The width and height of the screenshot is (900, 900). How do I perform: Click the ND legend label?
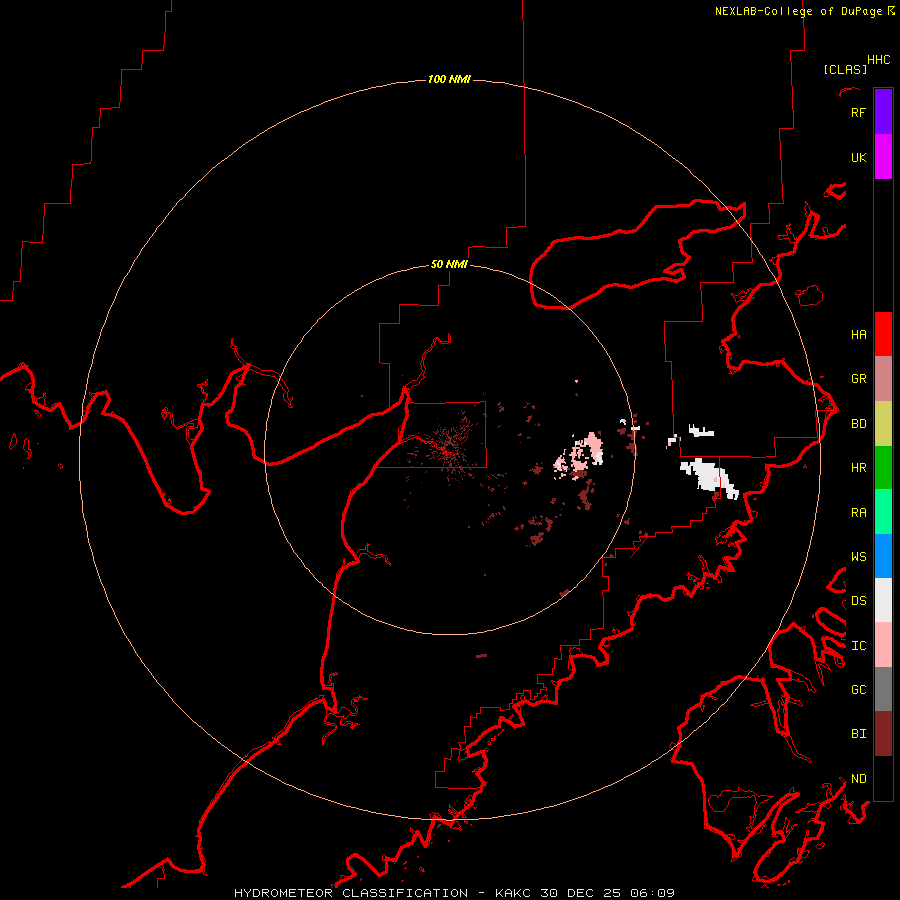click(x=859, y=779)
